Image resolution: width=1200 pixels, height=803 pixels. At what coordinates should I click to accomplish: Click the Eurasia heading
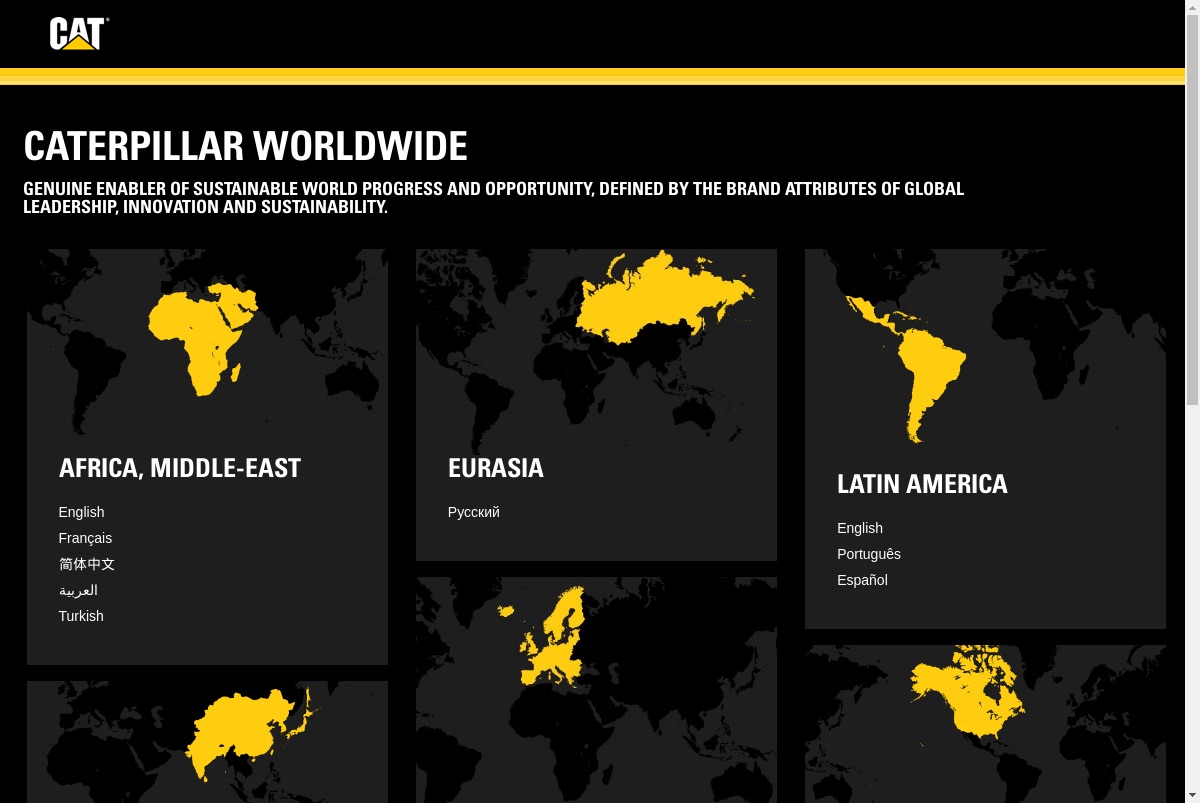click(496, 468)
